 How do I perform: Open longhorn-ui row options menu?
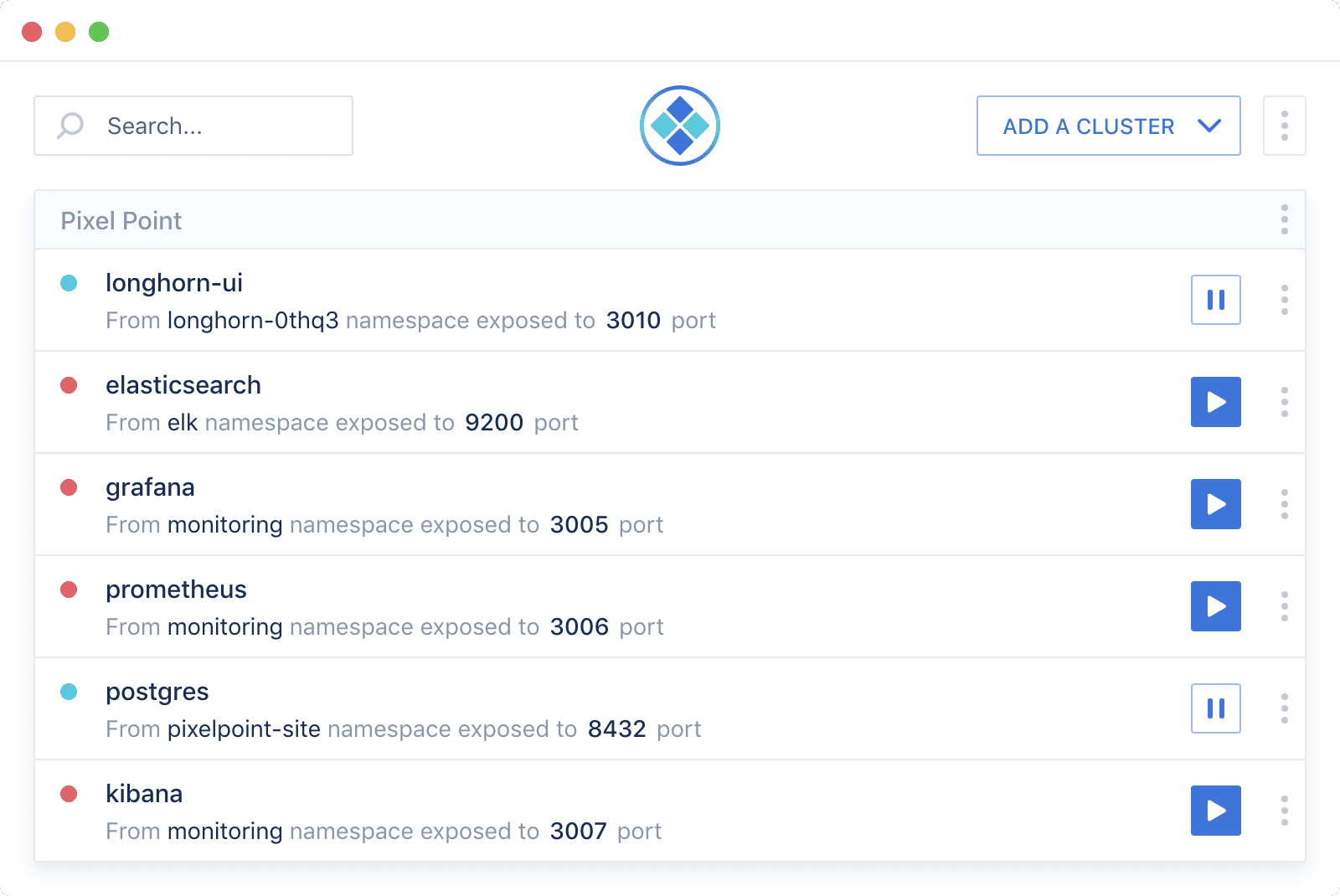tap(1284, 300)
